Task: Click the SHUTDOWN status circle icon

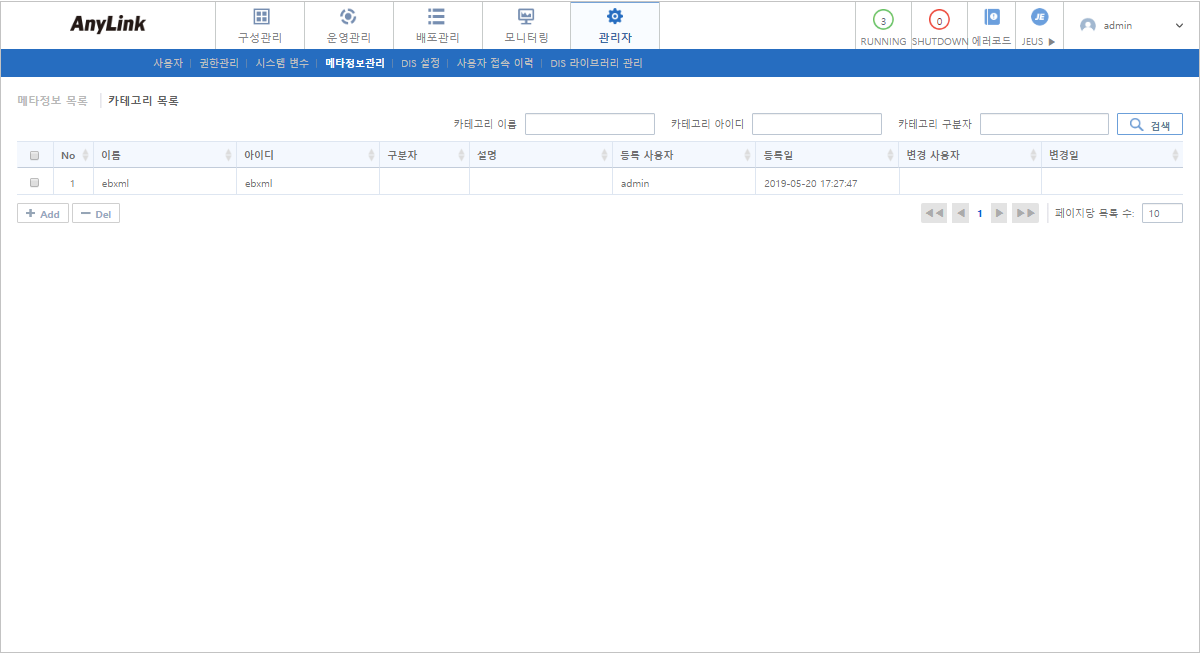Action: [x=939, y=21]
